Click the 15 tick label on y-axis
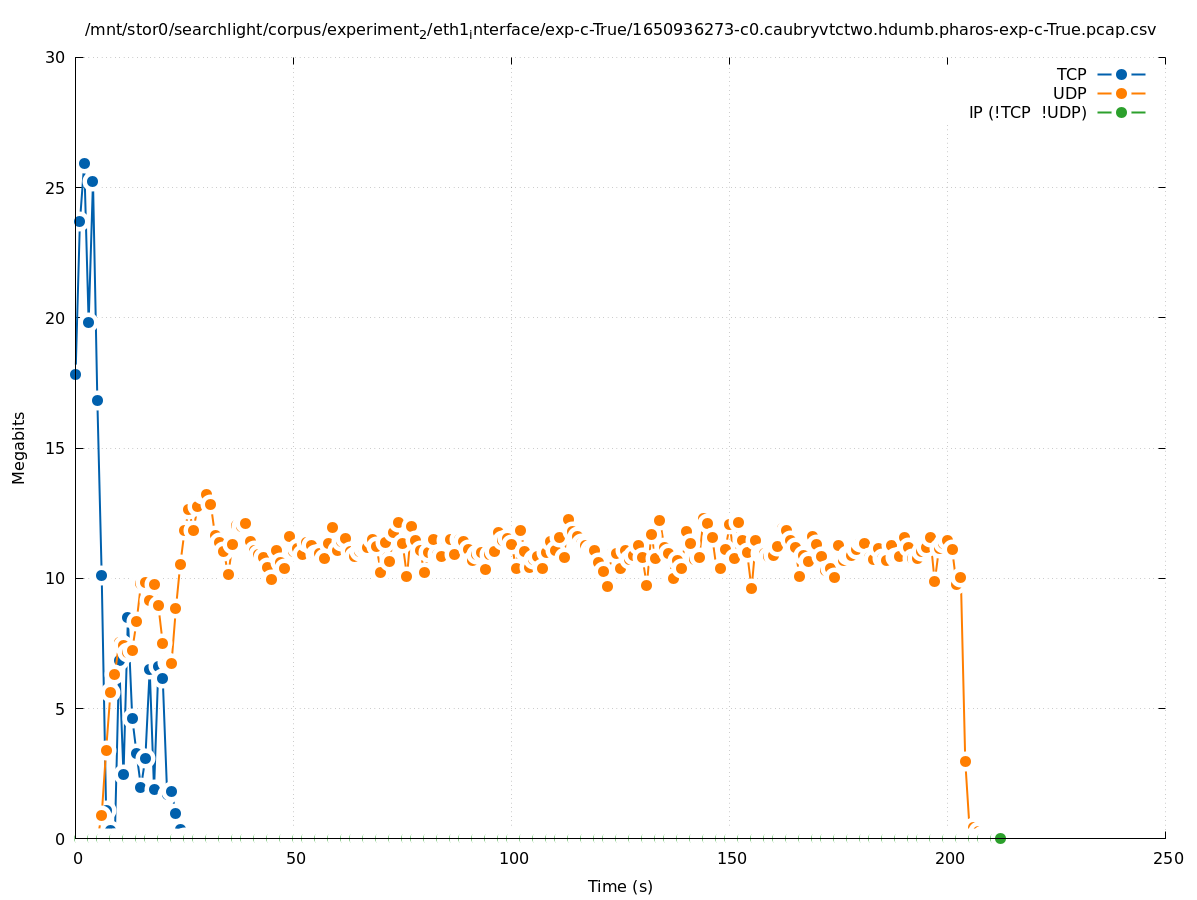1197x900 pixels. point(55,448)
